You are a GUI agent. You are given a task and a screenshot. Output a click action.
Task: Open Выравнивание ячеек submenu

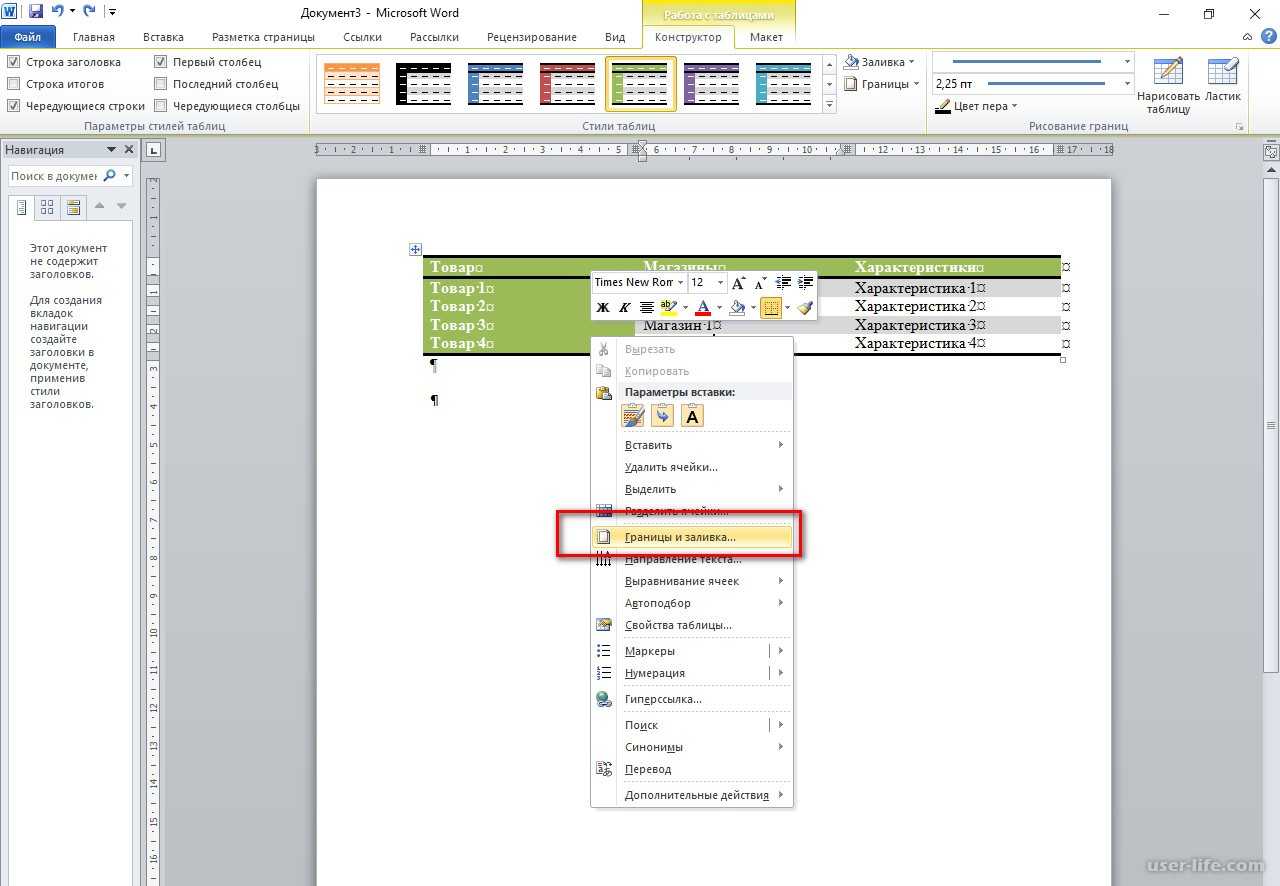[692, 581]
